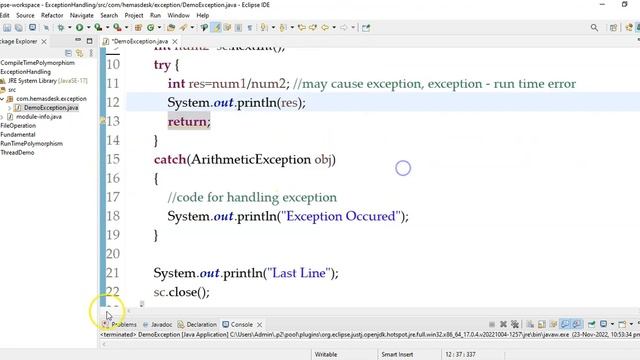Screen dimensions: 640x360
Task: Toggle Show Whitespace Characters icon
Action: 249,28
